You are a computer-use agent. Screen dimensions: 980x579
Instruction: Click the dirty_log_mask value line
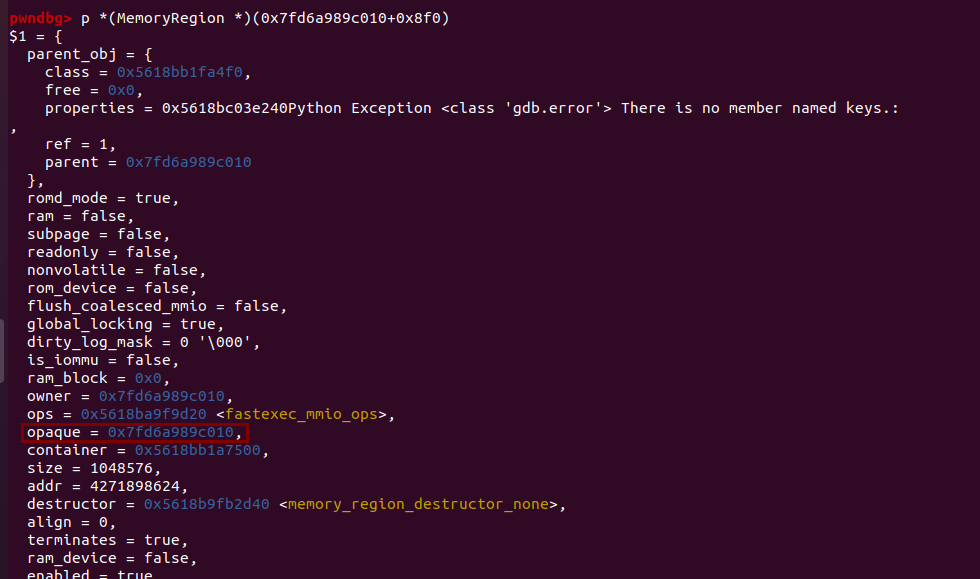143,343
